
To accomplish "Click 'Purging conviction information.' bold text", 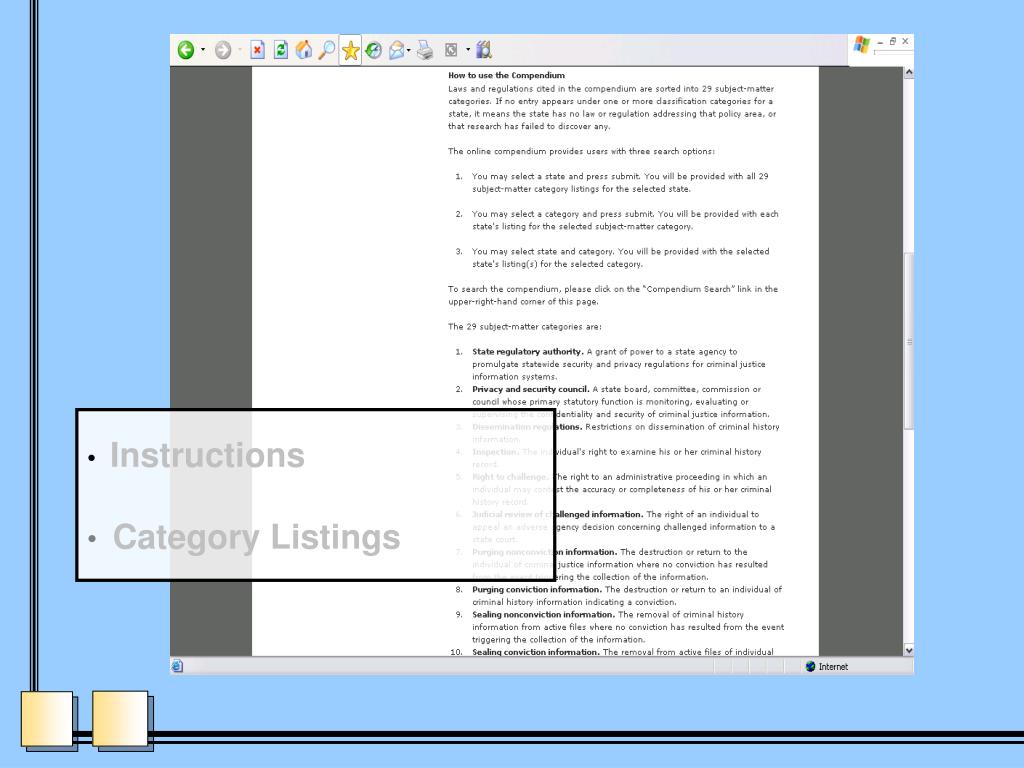I will [537, 589].
